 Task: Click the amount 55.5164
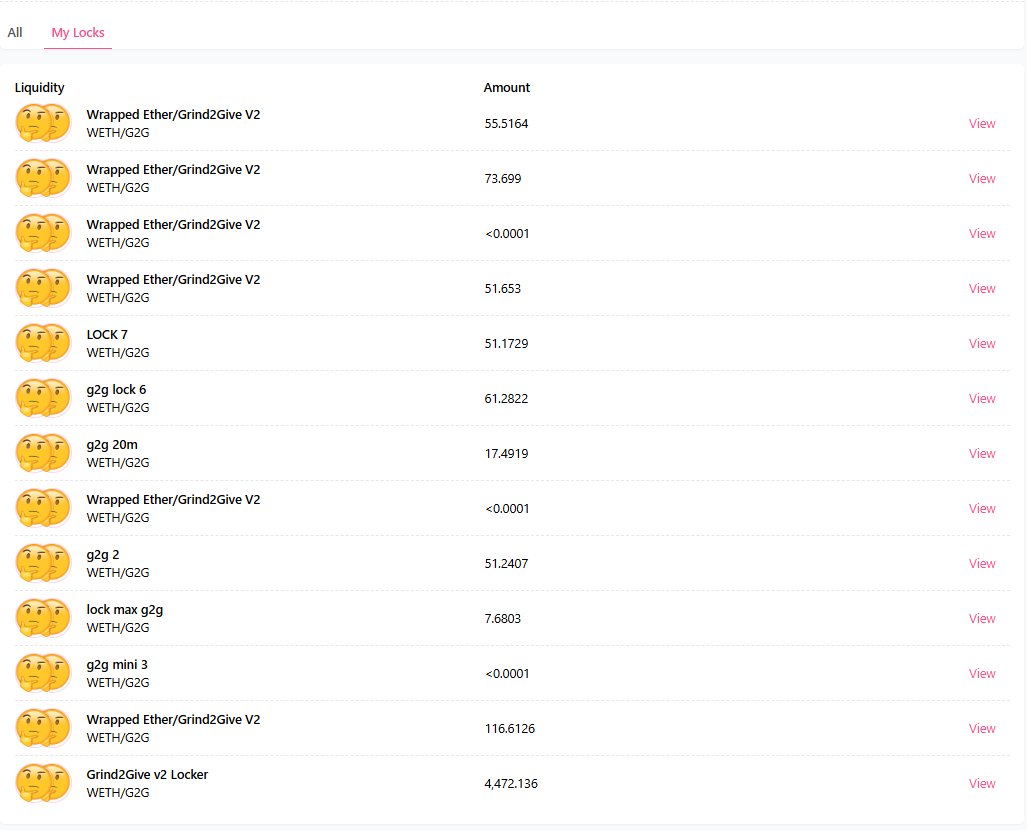506,123
